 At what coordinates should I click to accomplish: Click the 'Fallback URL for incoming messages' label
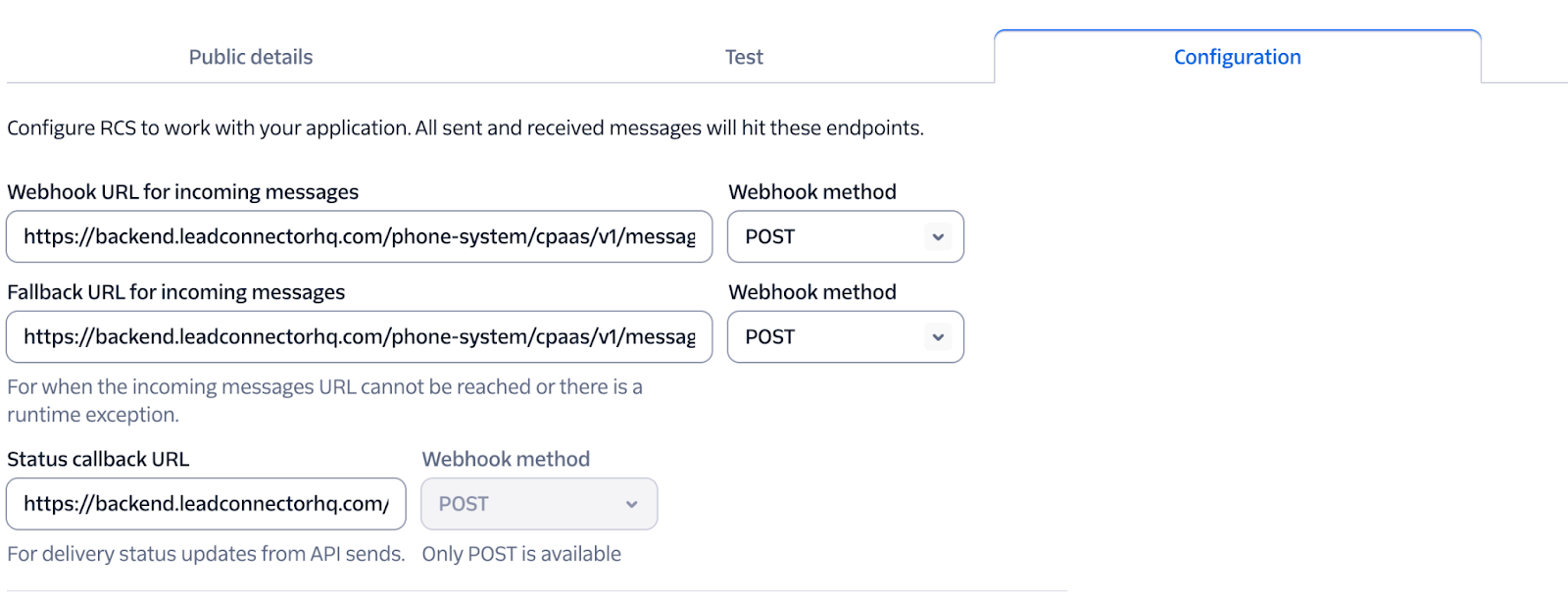pyautogui.click(x=176, y=292)
